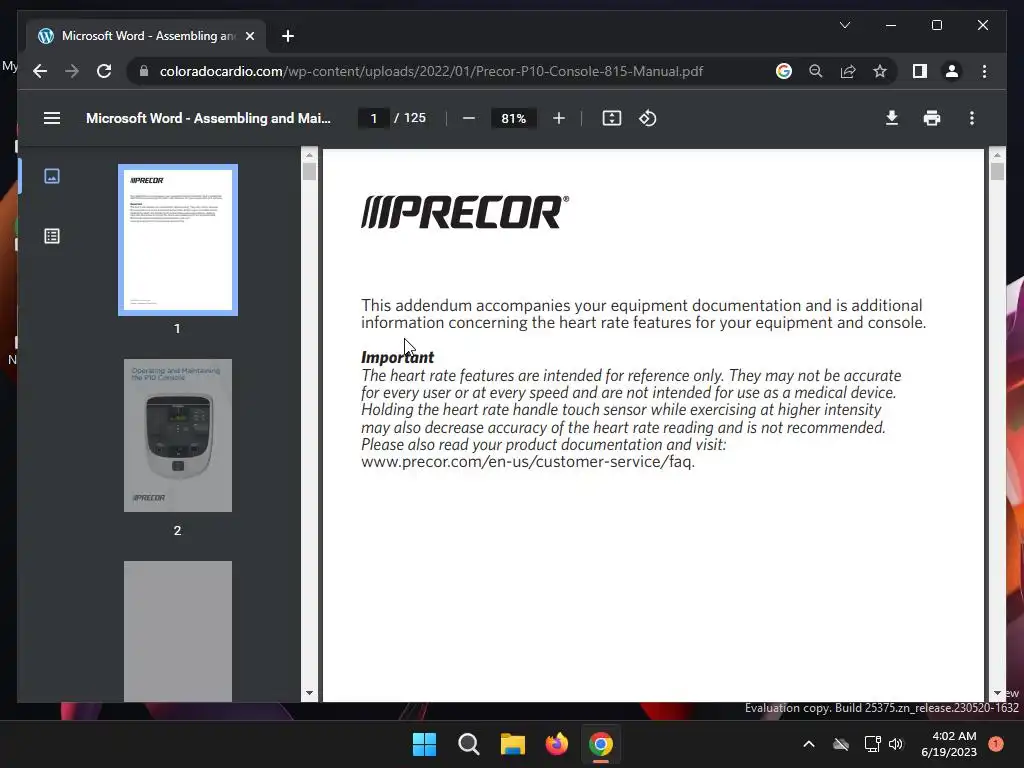Close the Microsoft Word - Assembling tab

pyautogui.click(x=249, y=36)
